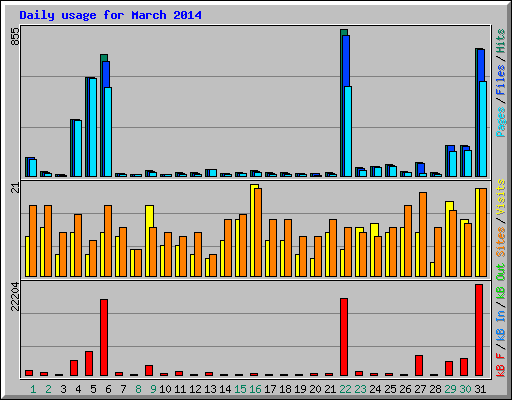The image size is (512, 400).
Task: Click day label 1 on x-axis
Action: pyautogui.click(x=33, y=389)
